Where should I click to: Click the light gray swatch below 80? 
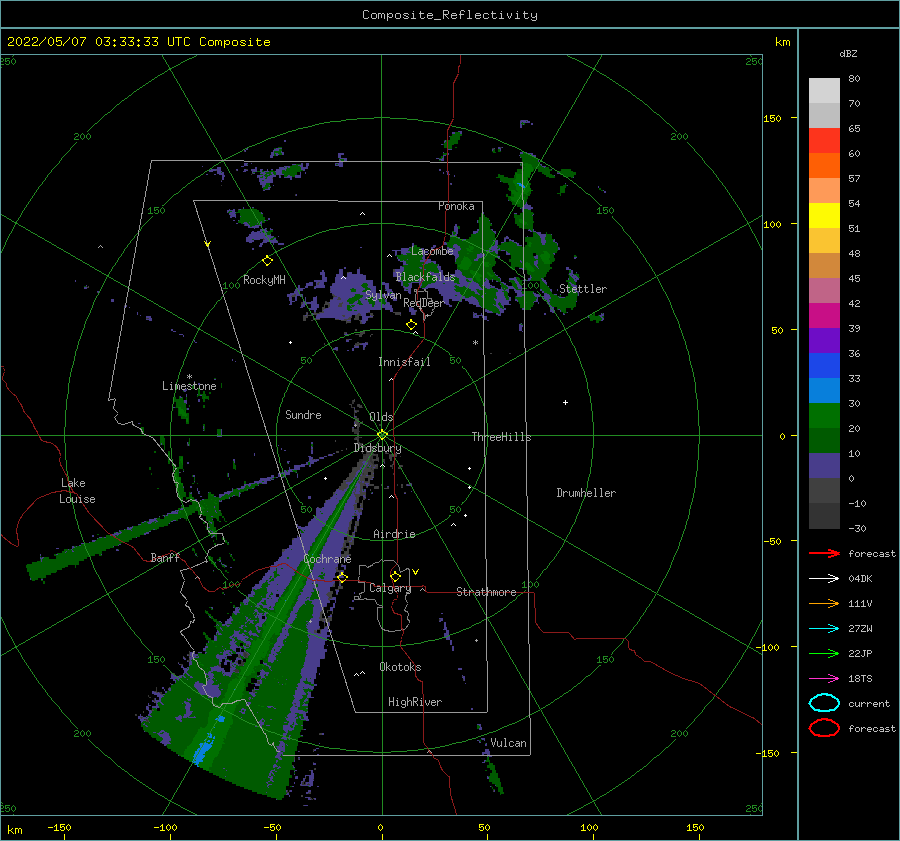(824, 91)
